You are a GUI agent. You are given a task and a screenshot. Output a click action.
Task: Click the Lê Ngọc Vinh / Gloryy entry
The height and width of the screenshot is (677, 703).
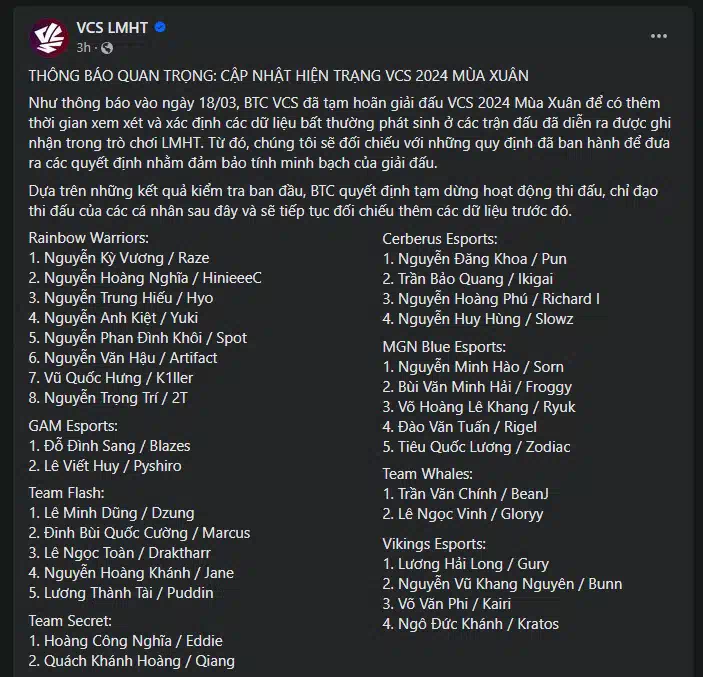463,514
